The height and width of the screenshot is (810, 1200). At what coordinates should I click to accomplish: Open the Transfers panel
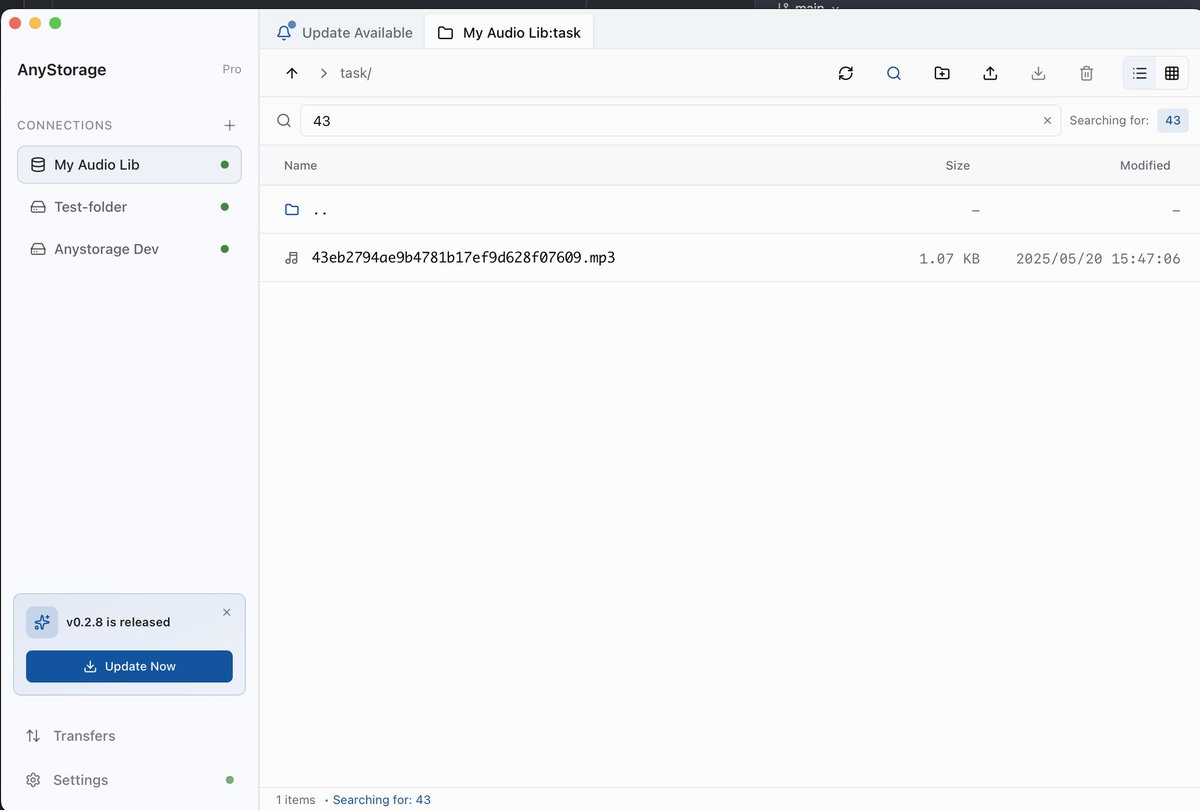coord(129,736)
